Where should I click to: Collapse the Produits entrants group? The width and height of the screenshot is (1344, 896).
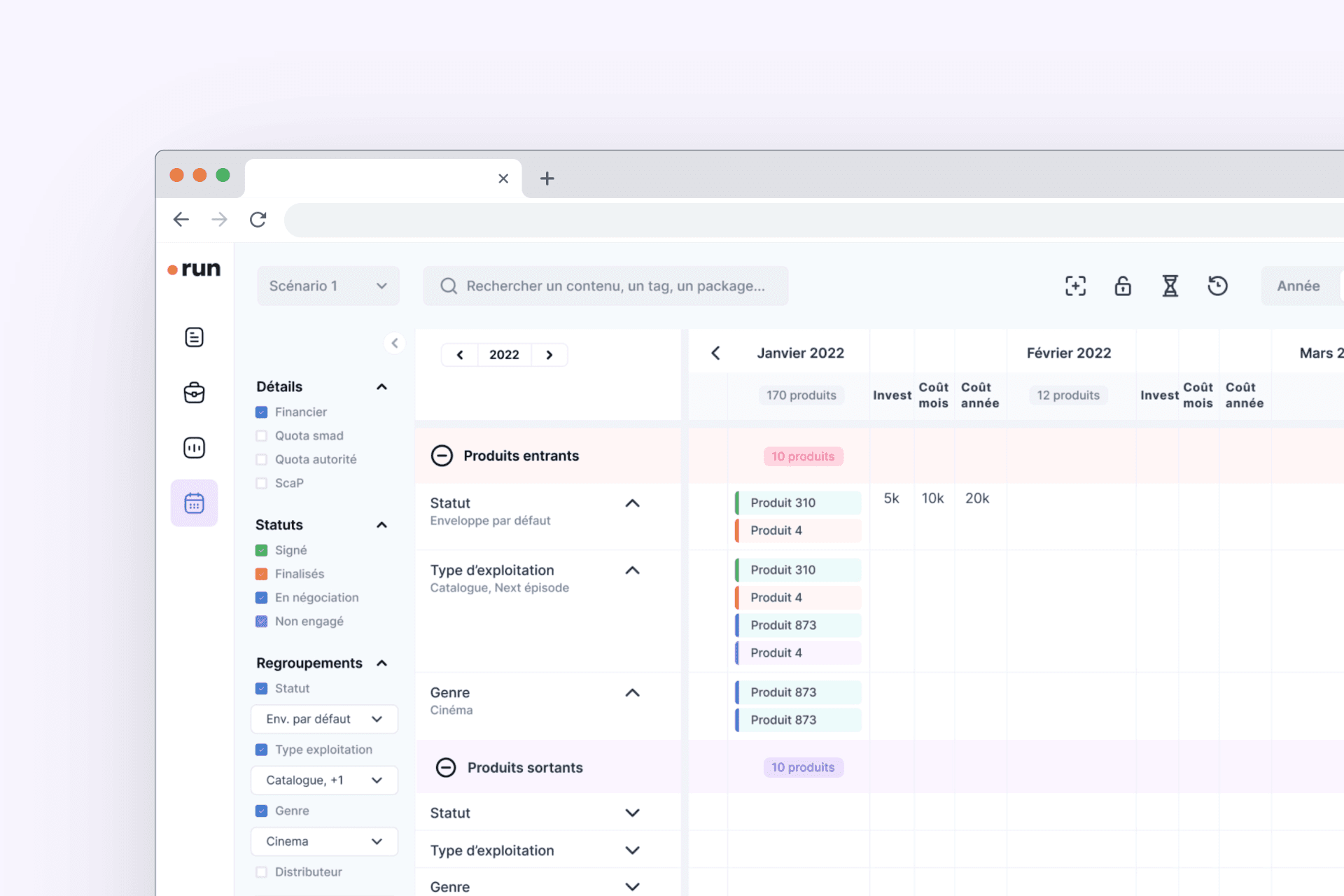(442, 456)
